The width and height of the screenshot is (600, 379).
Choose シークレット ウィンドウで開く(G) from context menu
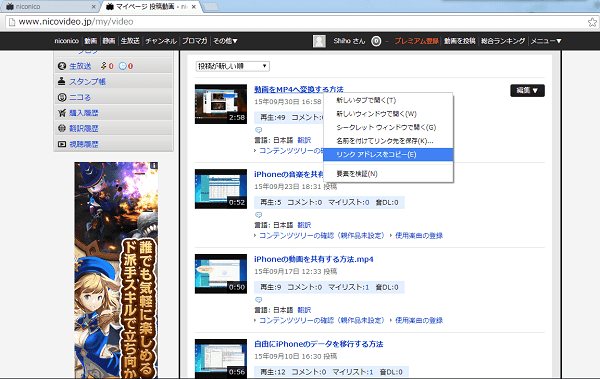point(388,127)
